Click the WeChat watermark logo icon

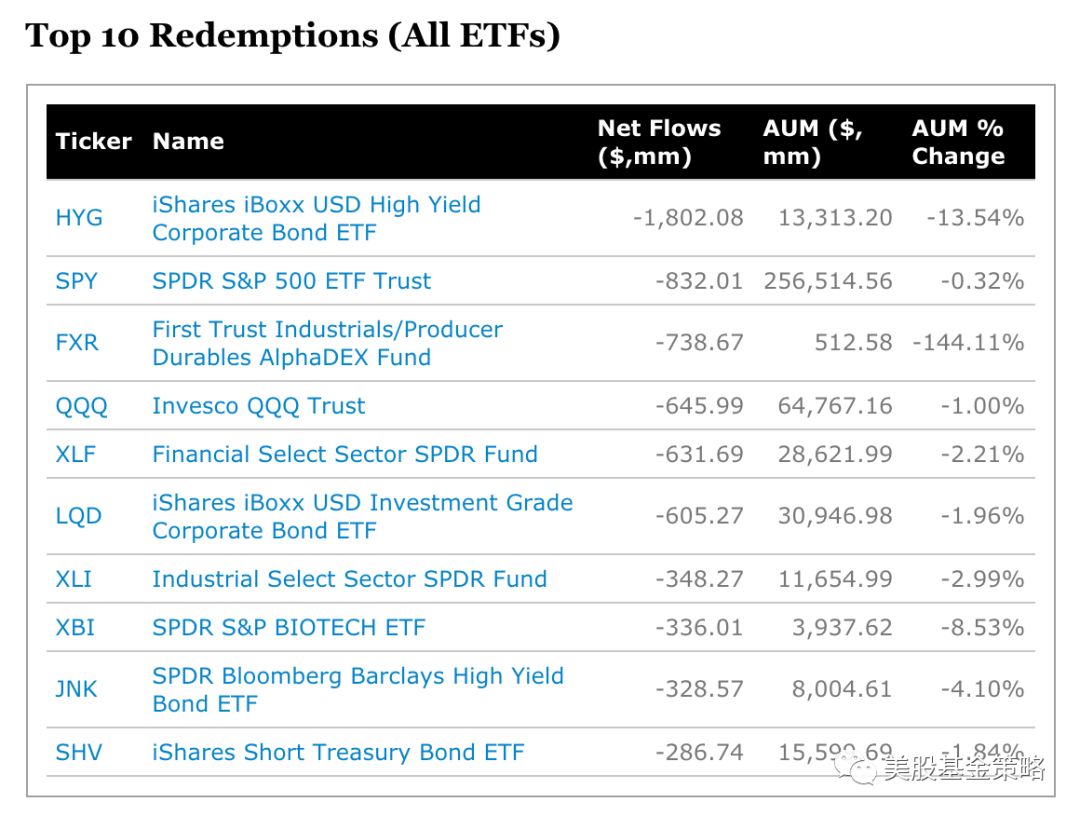tap(860, 769)
